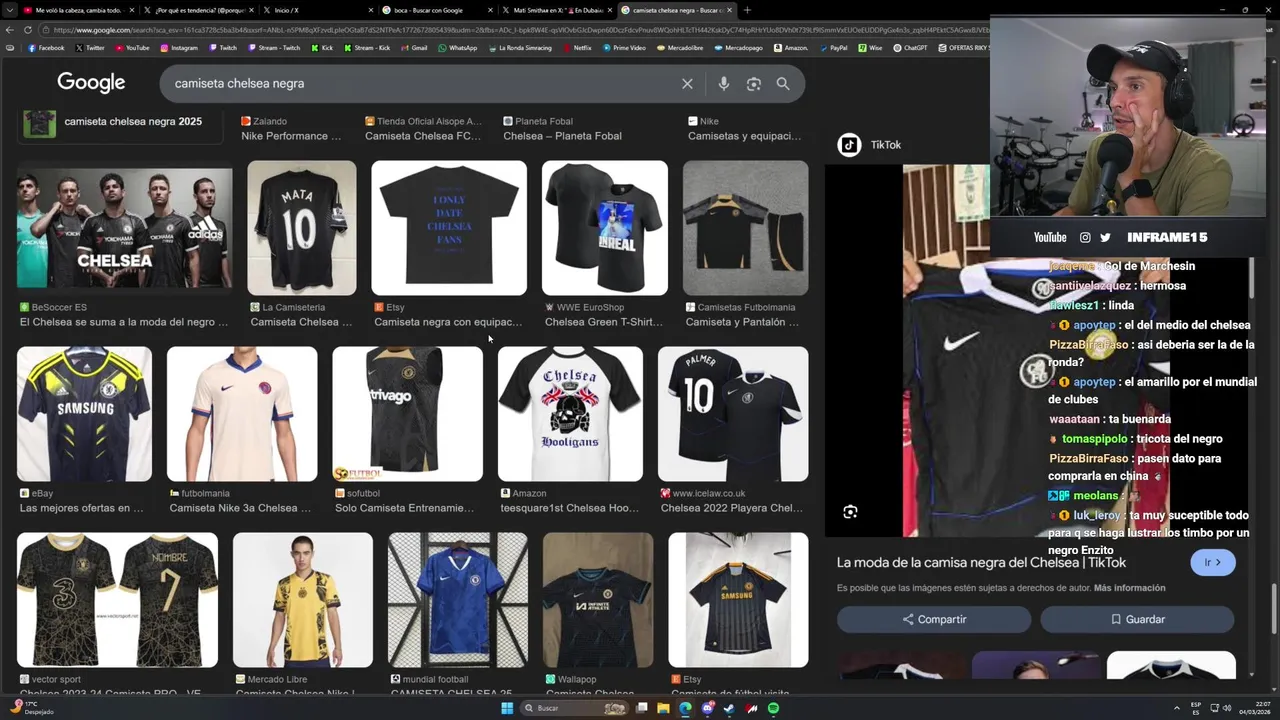This screenshot has width=1280, height=720.
Task: Open Facebook bookmark
Action: point(46,48)
